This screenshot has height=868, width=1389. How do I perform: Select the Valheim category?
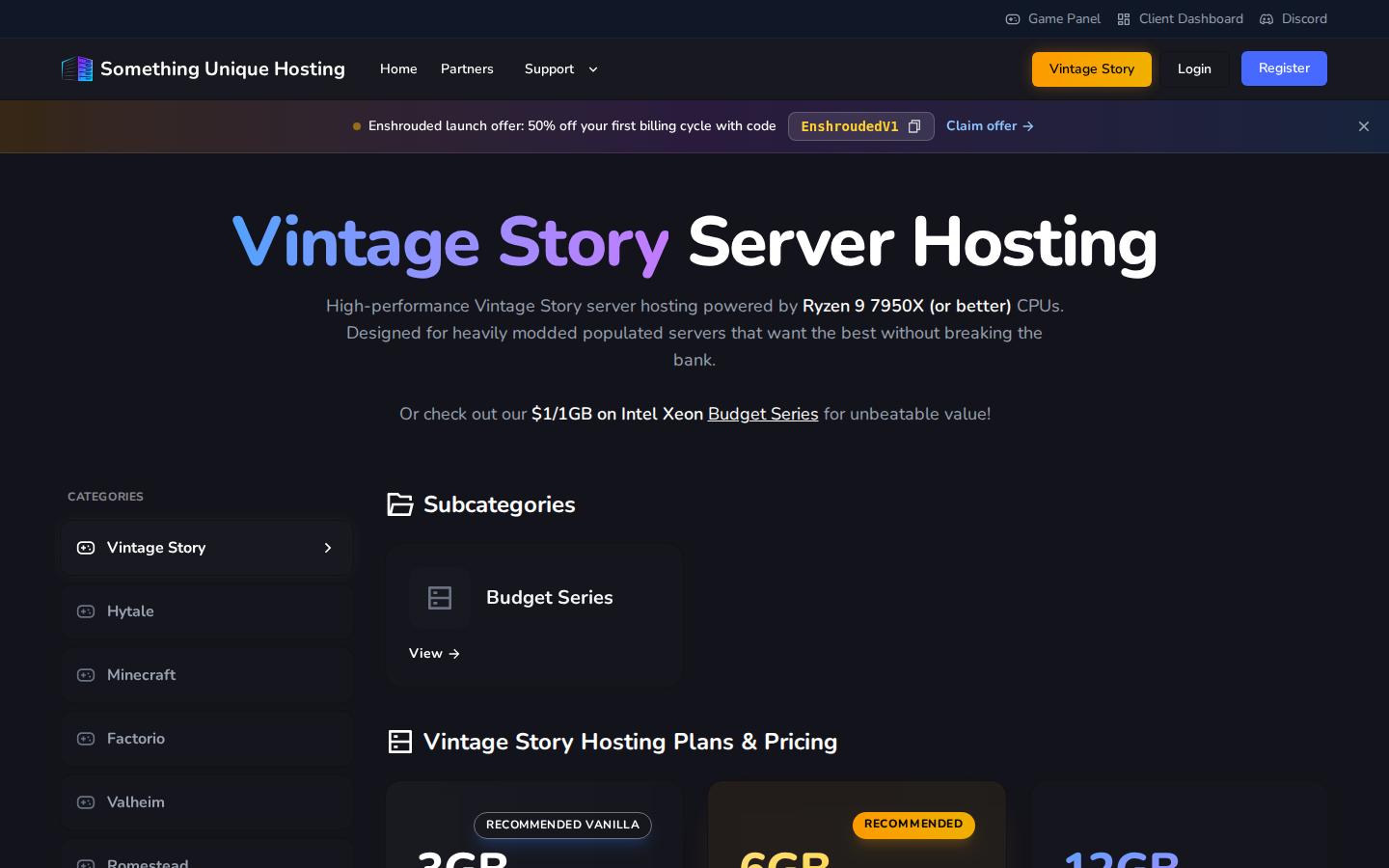pos(207,802)
